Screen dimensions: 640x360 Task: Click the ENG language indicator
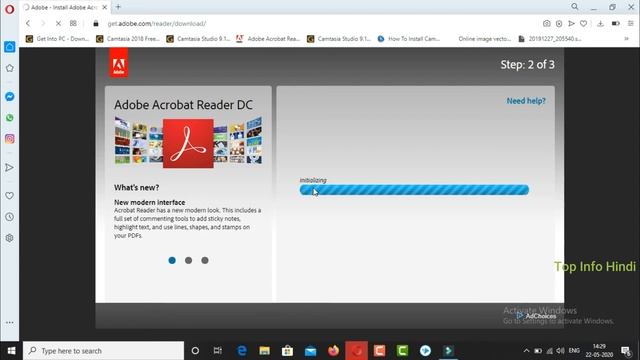(x=574, y=351)
